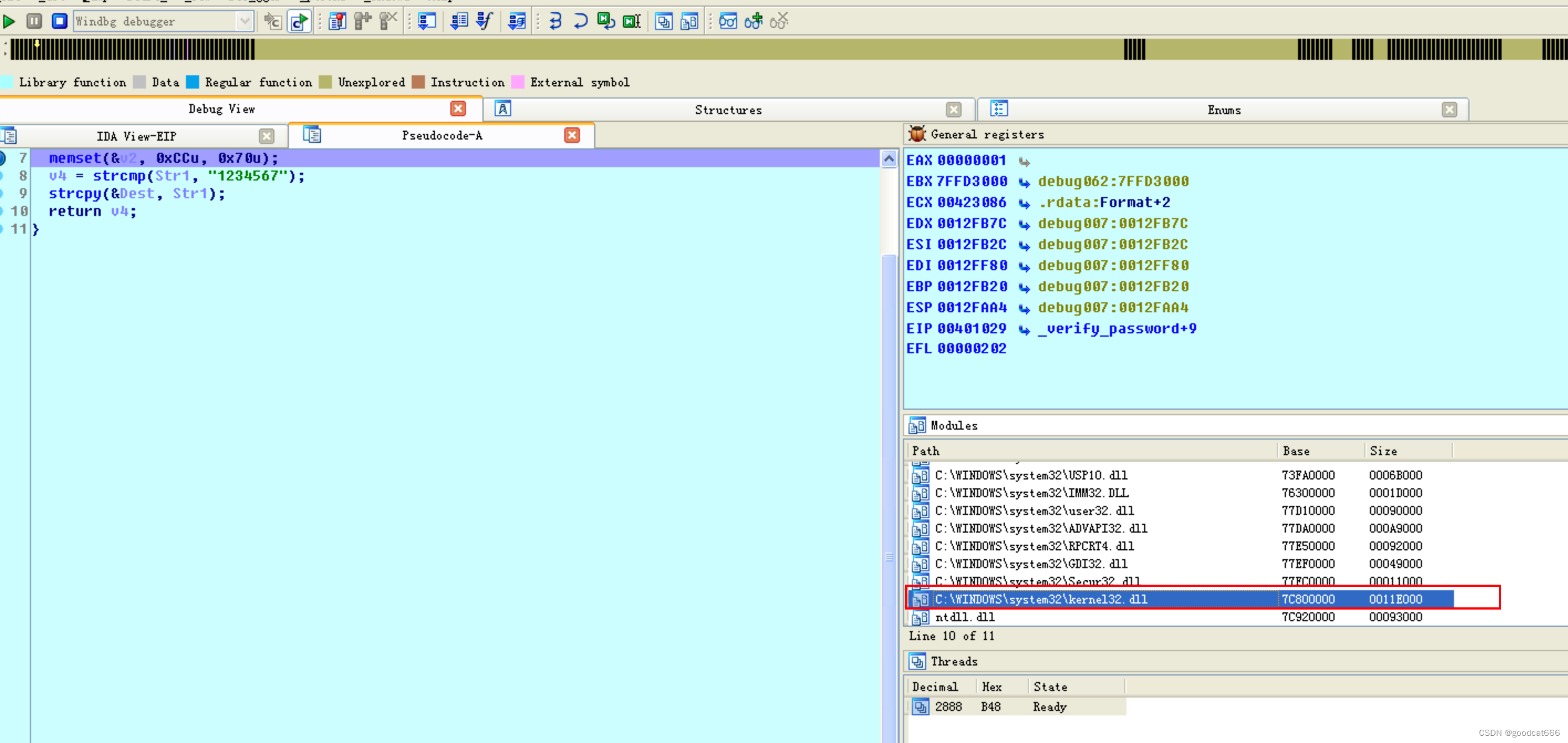Click the Library function legend swatch
This screenshot has width=1568, height=743.
(x=7, y=82)
